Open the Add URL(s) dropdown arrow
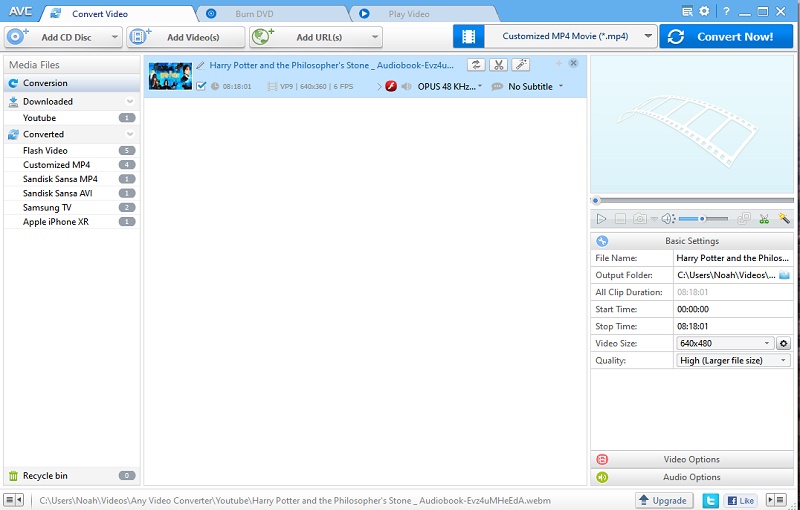Screen dimensions: 800x510 375,37
